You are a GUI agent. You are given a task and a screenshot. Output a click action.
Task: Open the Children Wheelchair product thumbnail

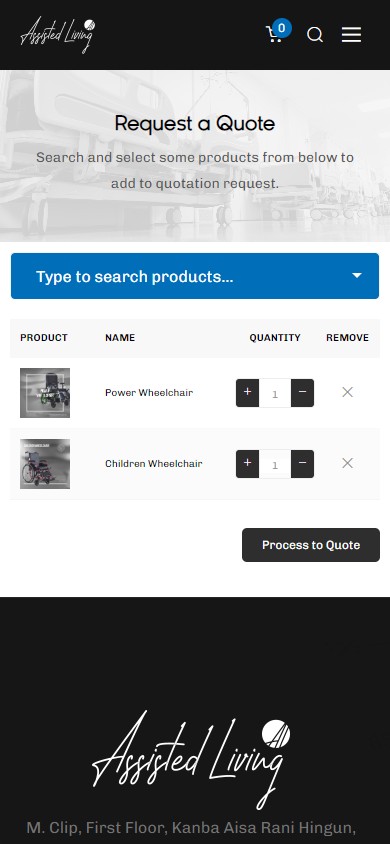45,464
